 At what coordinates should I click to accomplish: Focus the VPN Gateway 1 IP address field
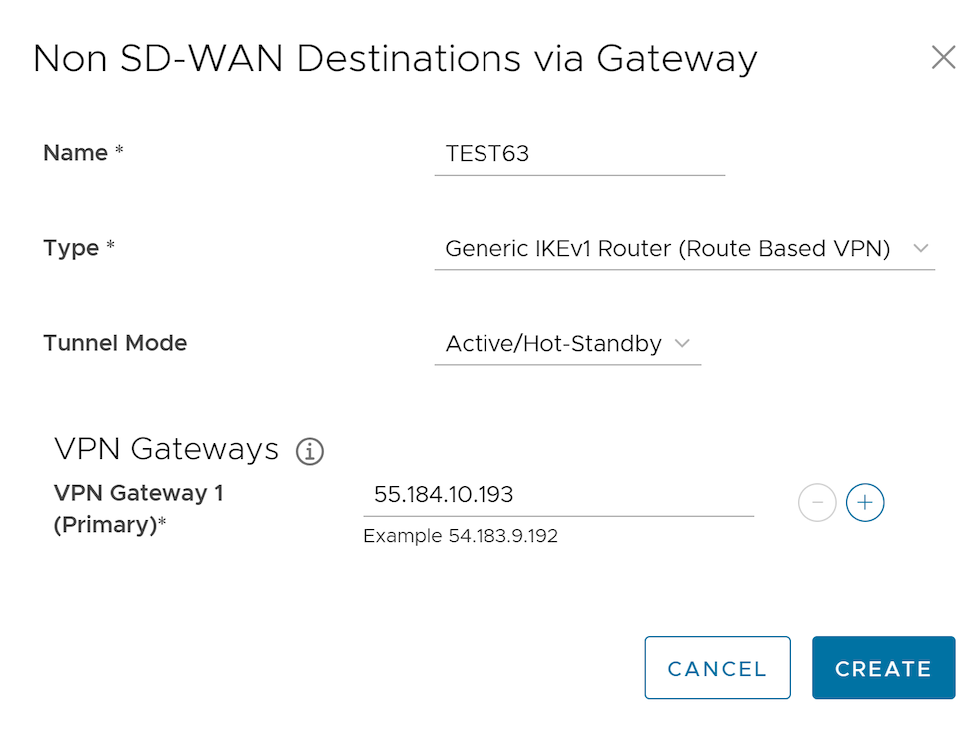point(557,495)
